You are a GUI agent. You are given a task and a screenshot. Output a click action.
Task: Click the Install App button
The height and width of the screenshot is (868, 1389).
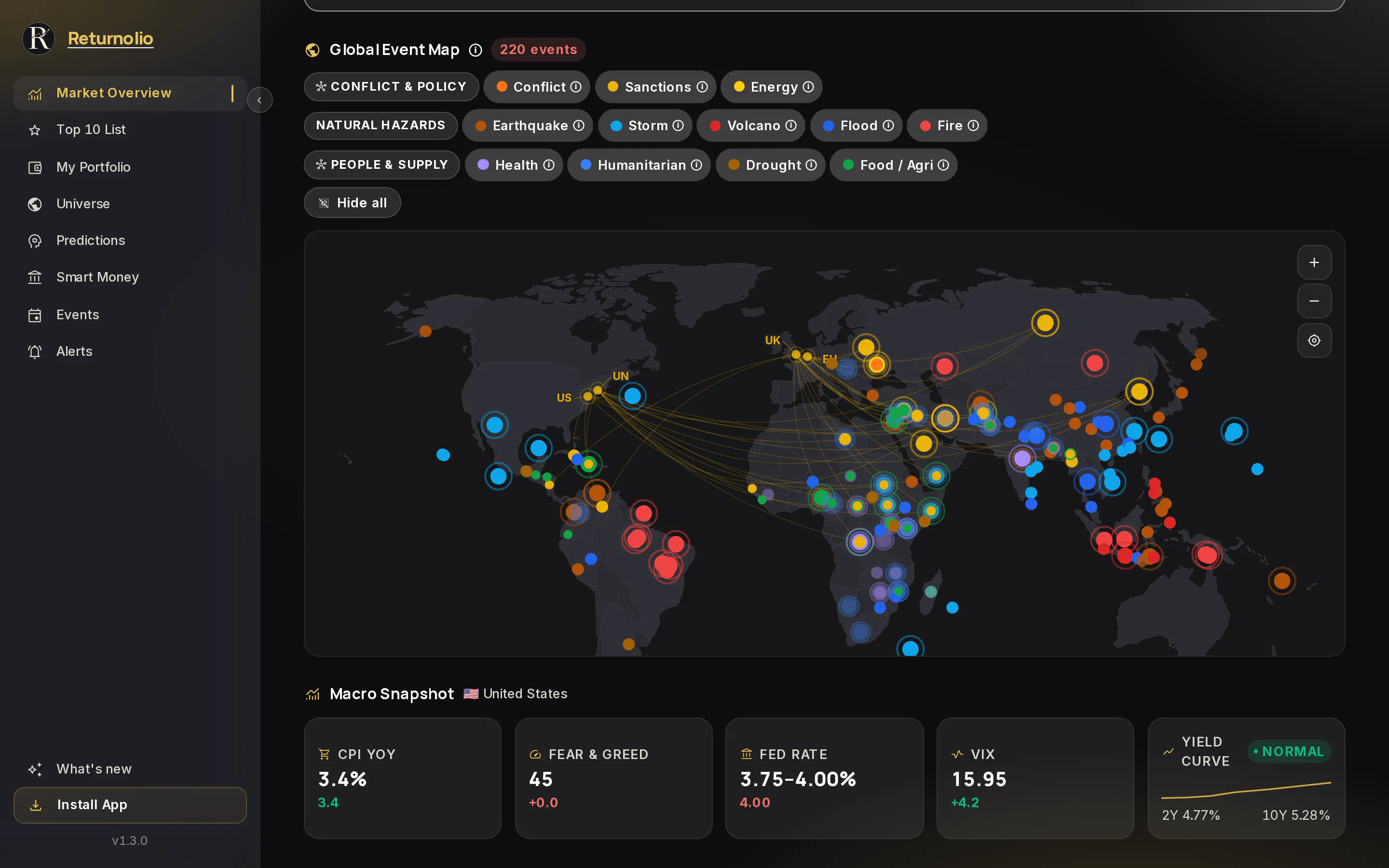coord(130,805)
